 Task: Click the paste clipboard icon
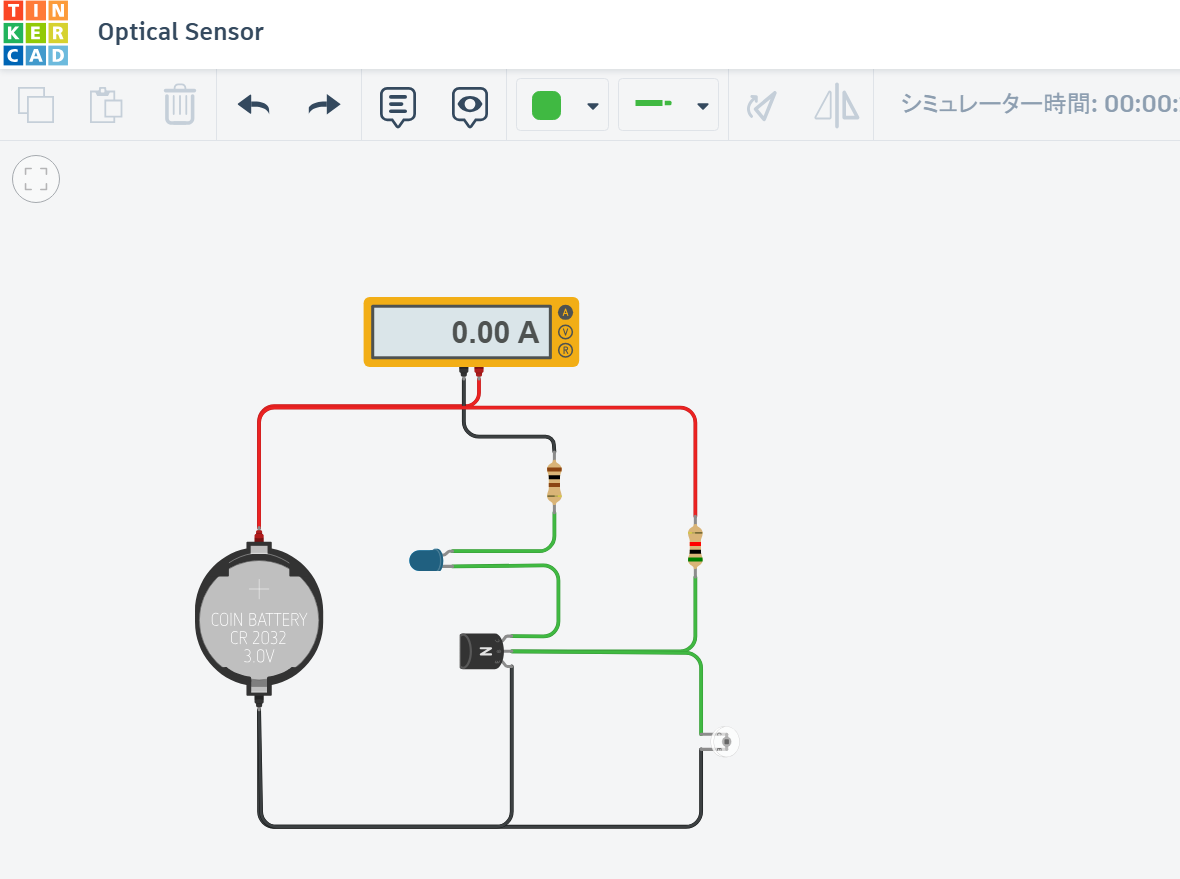(106, 105)
